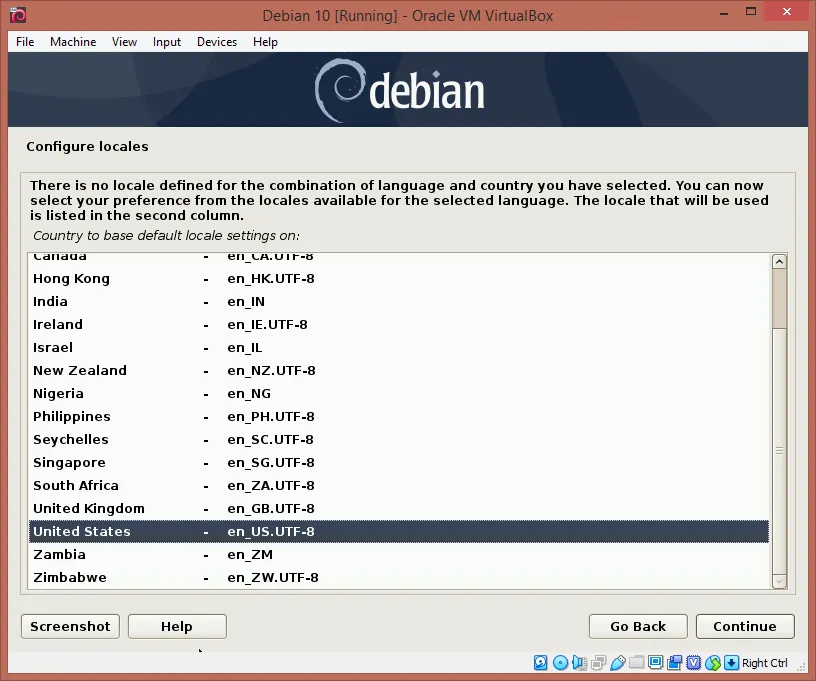Viewport: 816px width, 681px height.
Task: Select Philippines en_PH.UTF-8 locale
Action: pyautogui.click(x=399, y=417)
